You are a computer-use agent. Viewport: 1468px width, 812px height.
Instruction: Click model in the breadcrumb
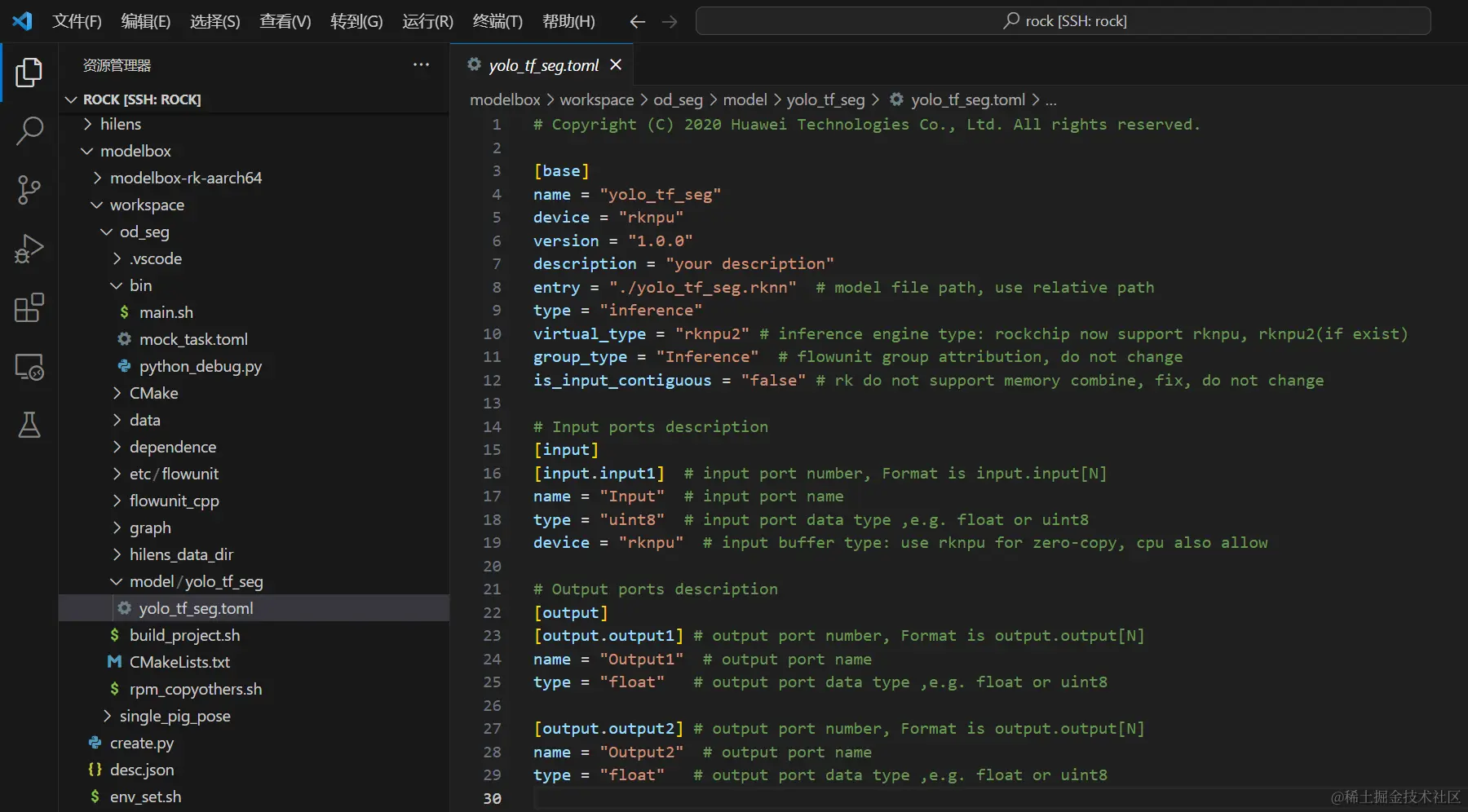pyautogui.click(x=745, y=99)
